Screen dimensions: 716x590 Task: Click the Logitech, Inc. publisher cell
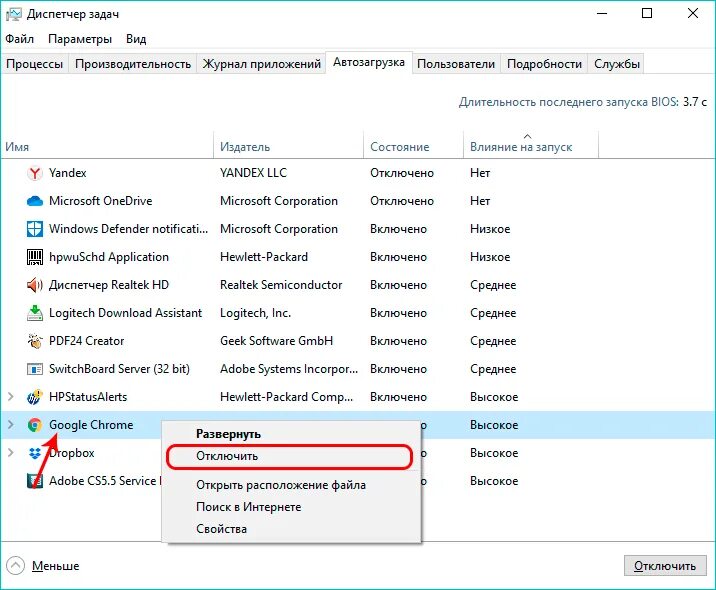255,313
